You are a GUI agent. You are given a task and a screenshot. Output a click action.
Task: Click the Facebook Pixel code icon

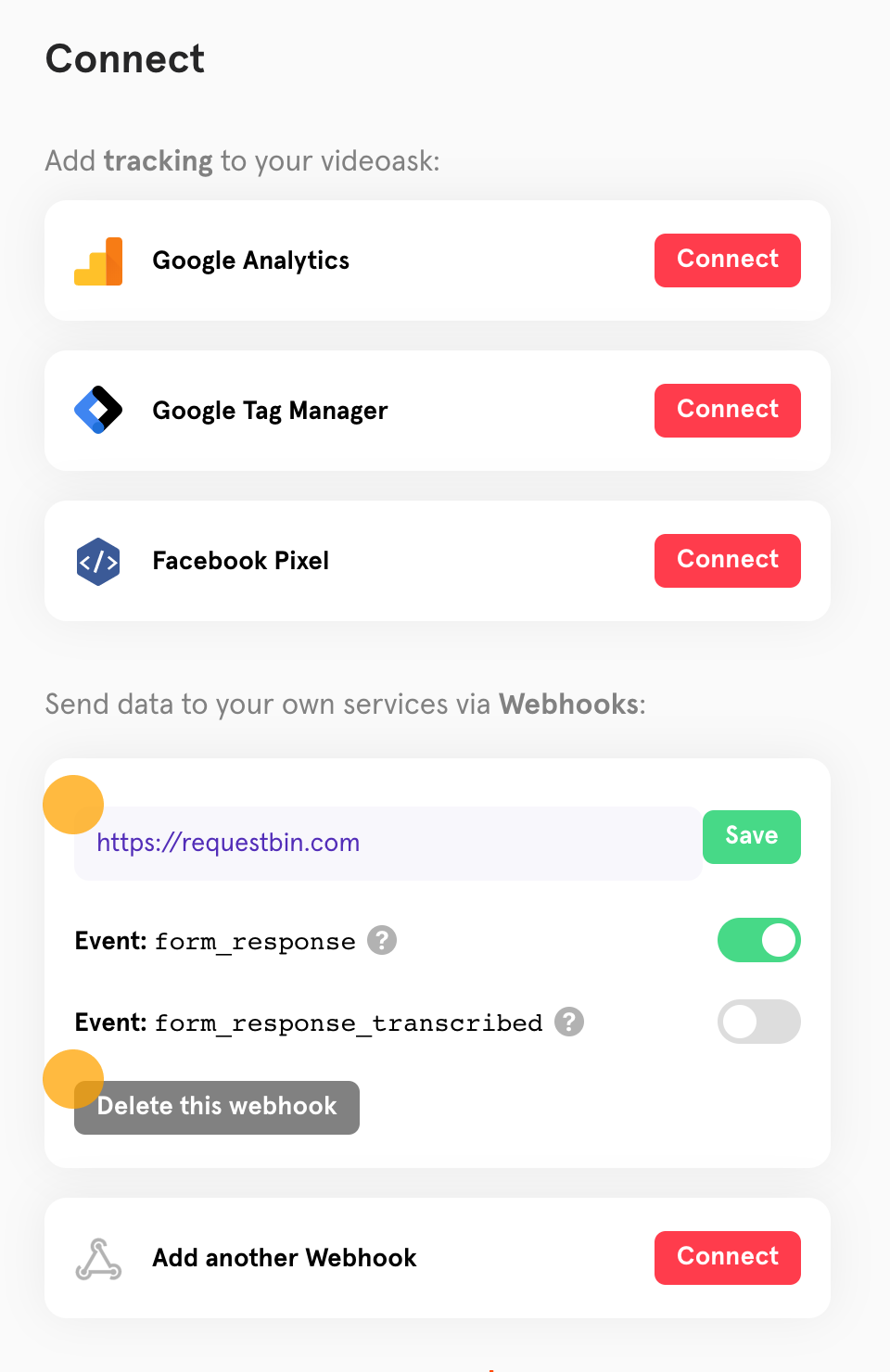coord(98,561)
